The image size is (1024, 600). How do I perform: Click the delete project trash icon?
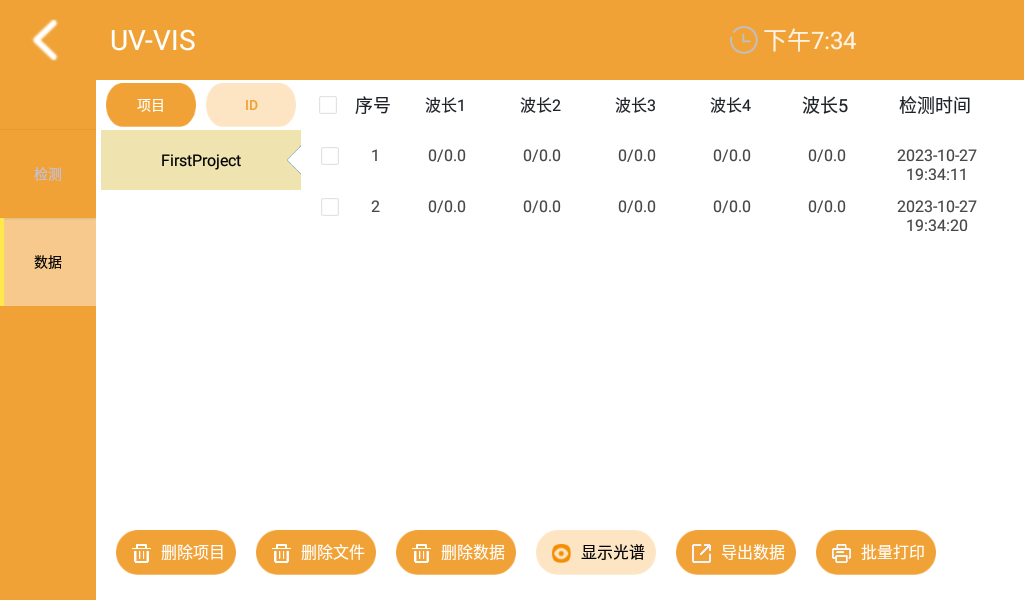[x=142, y=552]
